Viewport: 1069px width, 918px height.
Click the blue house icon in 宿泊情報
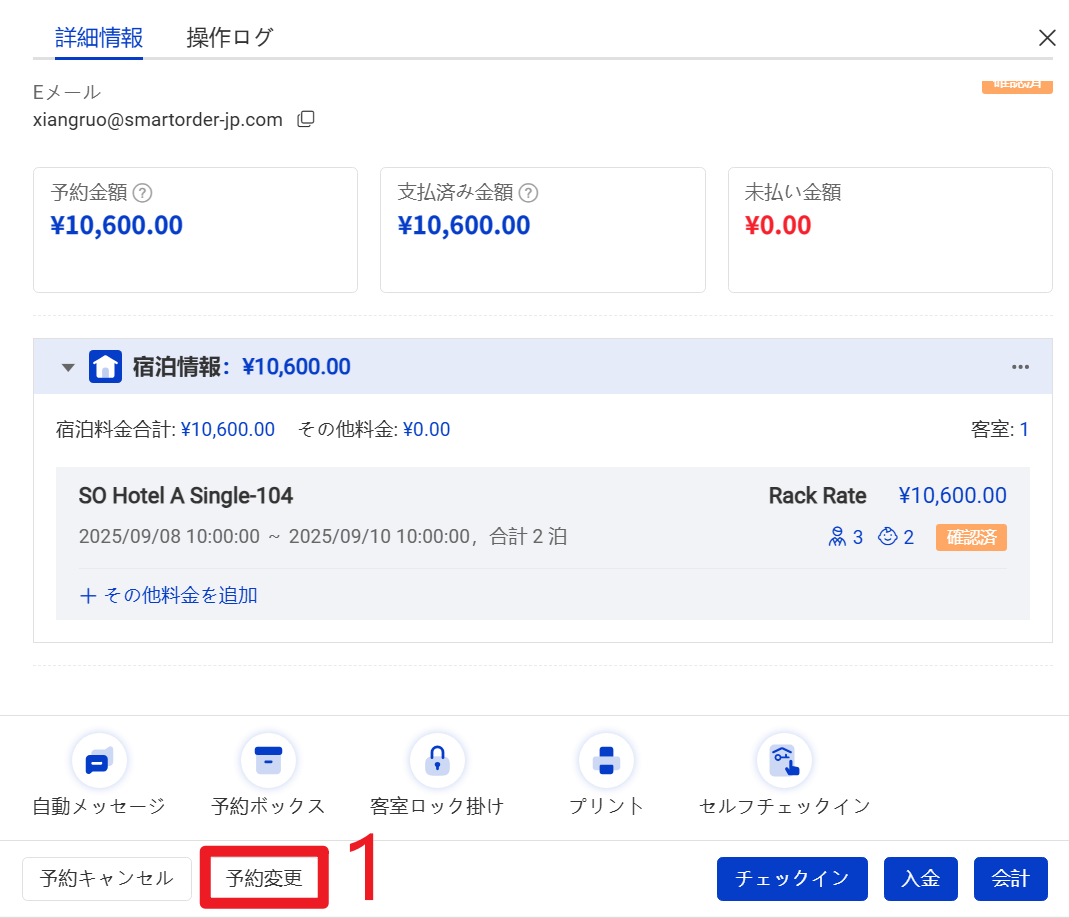[105, 367]
